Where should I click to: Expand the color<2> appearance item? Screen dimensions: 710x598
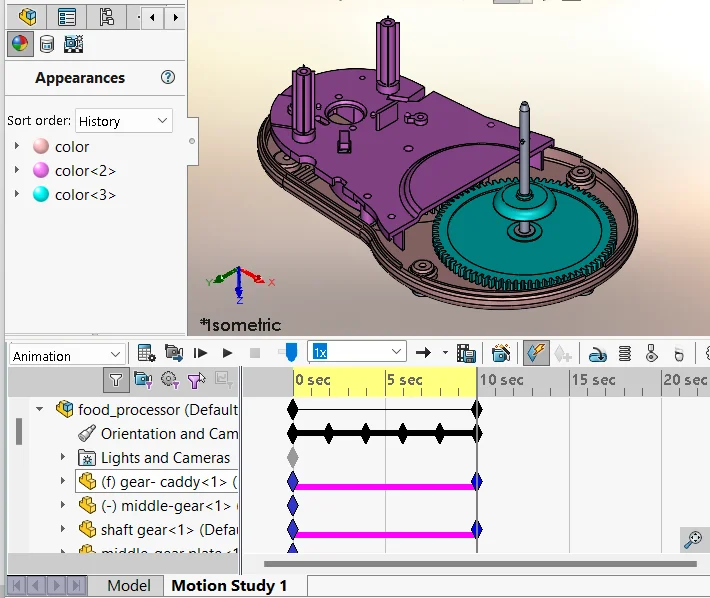click(17, 170)
